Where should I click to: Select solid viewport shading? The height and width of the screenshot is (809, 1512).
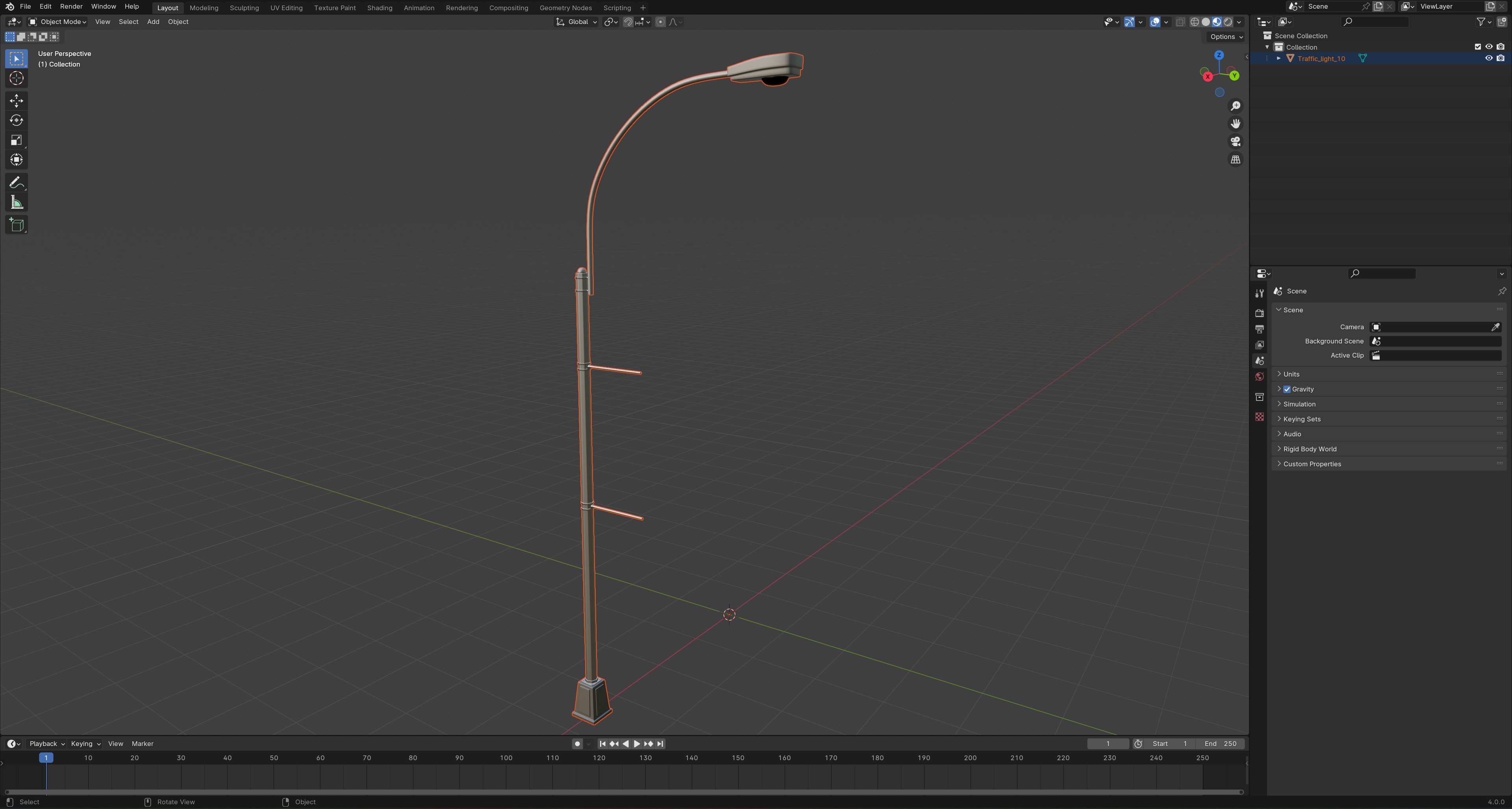coord(1206,22)
